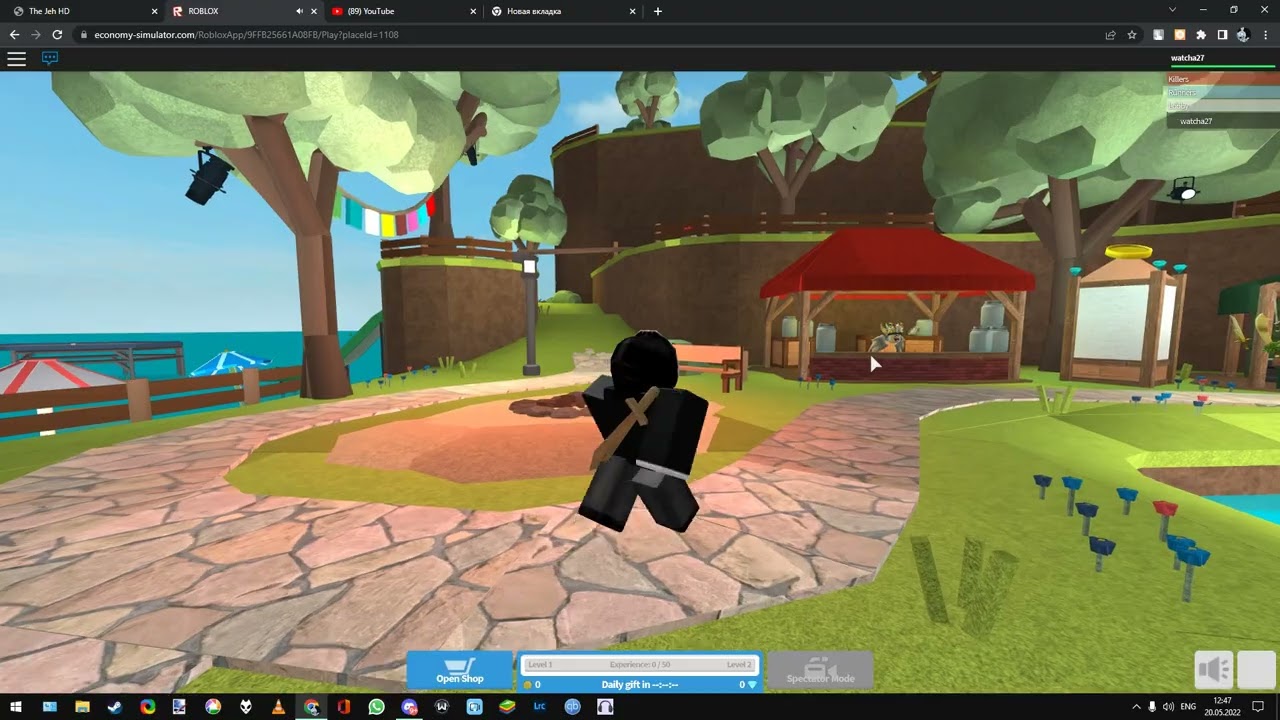This screenshot has height=720, width=1280.
Task: Open Chrome three-dot menu
Action: (1266, 35)
